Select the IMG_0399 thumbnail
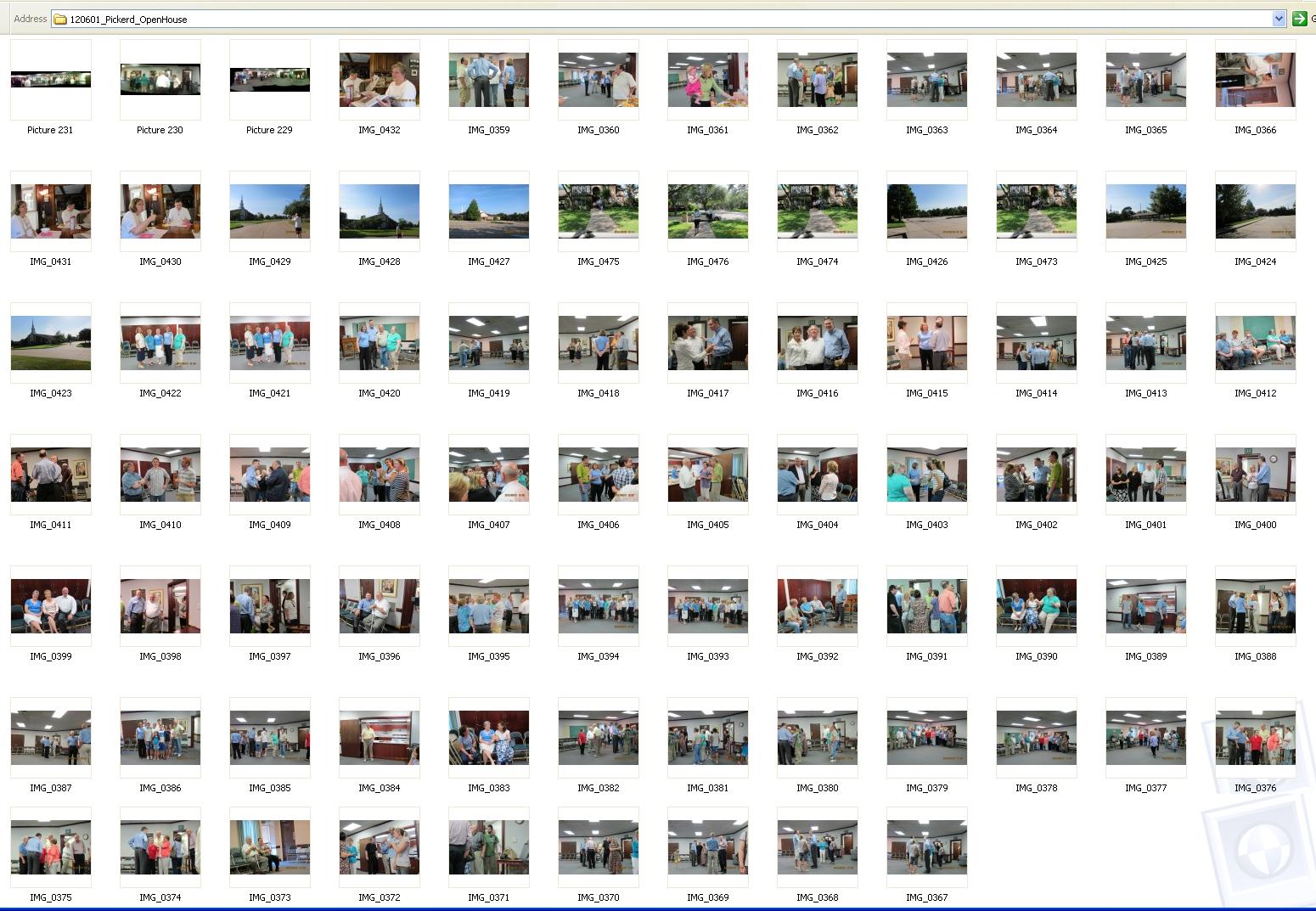The height and width of the screenshot is (911, 1316). pos(51,606)
